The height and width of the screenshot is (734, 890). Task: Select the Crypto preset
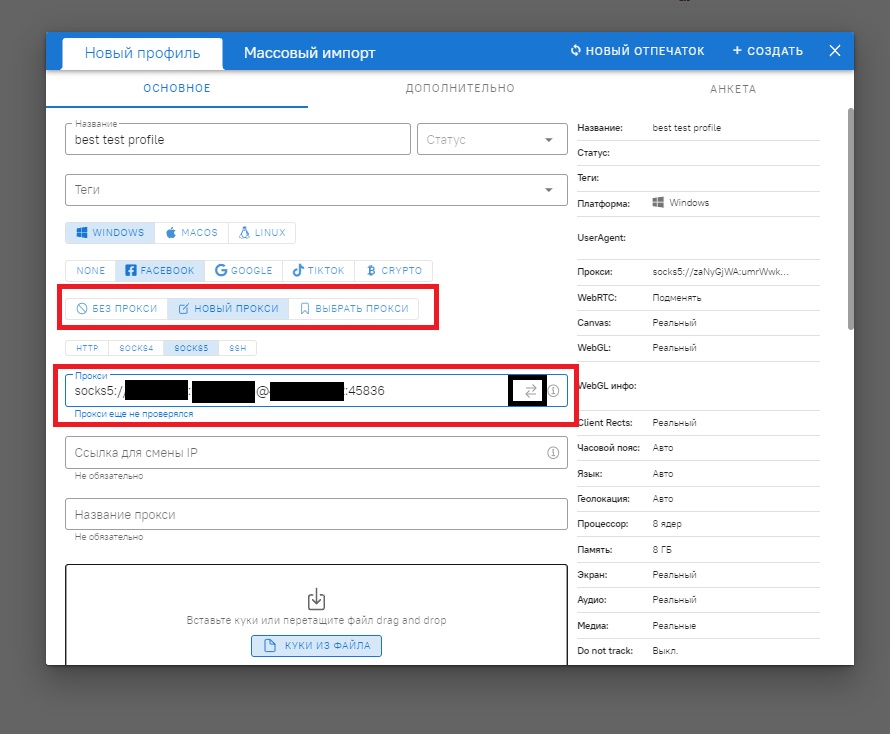394,270
